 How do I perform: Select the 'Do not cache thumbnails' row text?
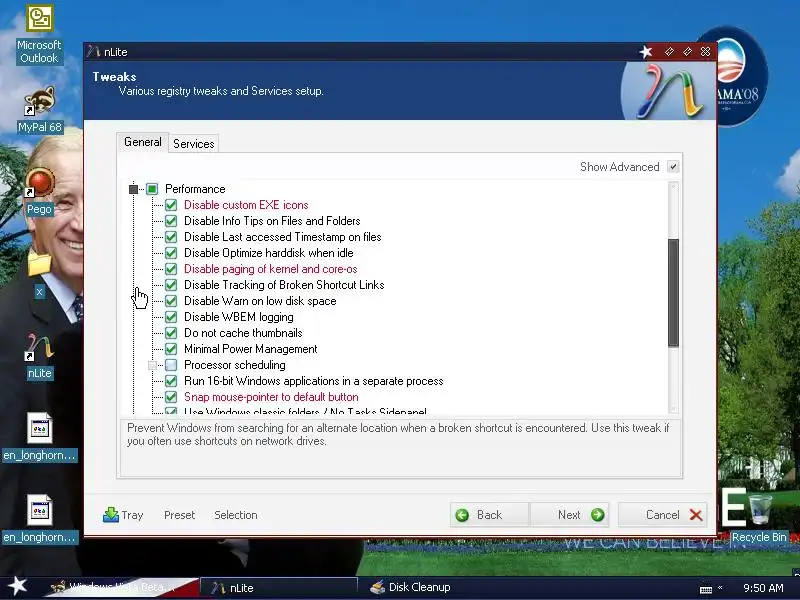point(243,333)
